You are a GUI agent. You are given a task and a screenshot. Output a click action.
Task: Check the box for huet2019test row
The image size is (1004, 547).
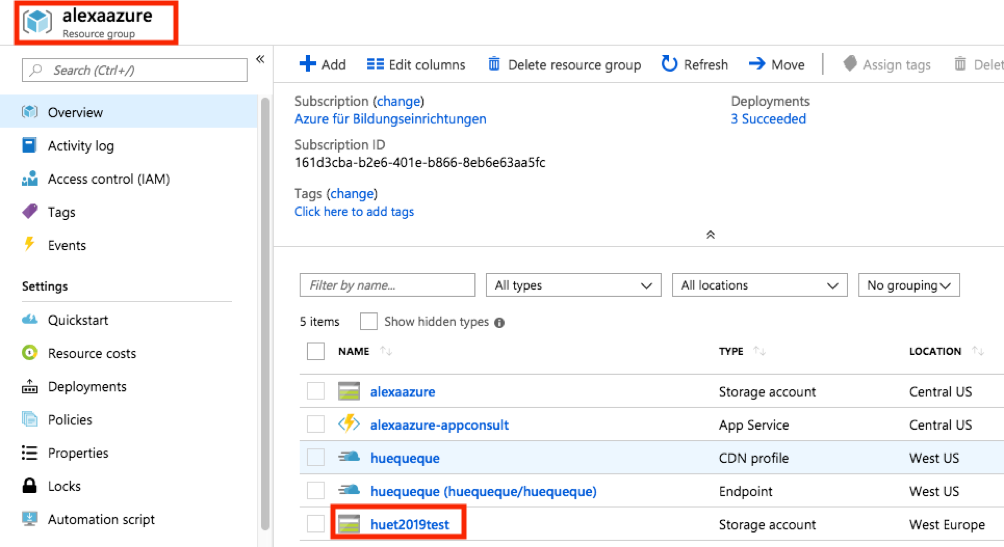pyautogui.click(x=316, y=523)
